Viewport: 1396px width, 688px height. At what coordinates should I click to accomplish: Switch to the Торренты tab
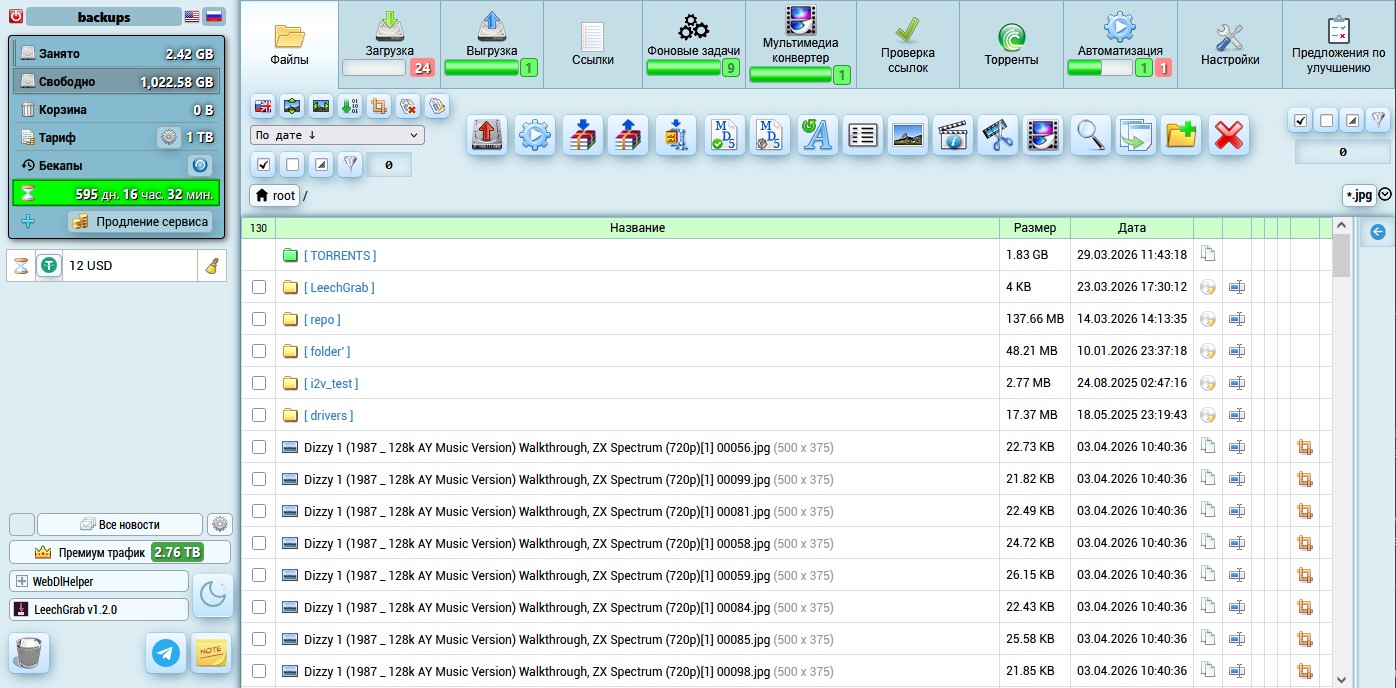click(1011, 45)
